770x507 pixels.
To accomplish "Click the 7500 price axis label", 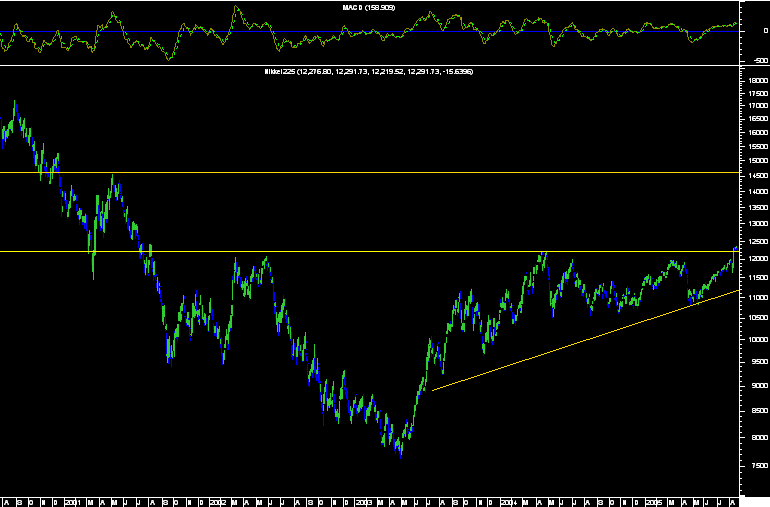I will [x=760, y=466].
